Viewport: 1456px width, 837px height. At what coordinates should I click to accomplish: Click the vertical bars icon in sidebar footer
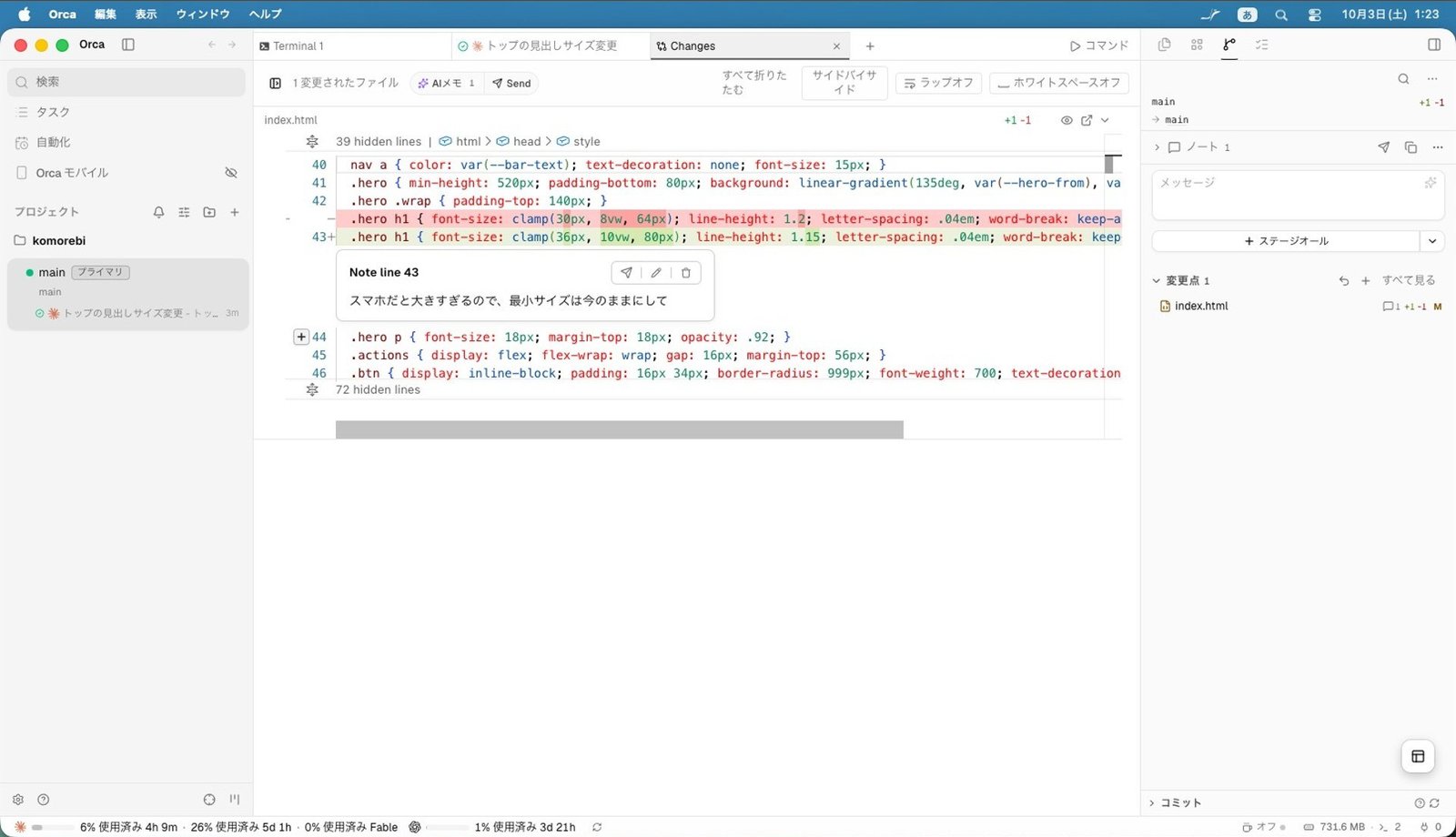tap(235, 800)
